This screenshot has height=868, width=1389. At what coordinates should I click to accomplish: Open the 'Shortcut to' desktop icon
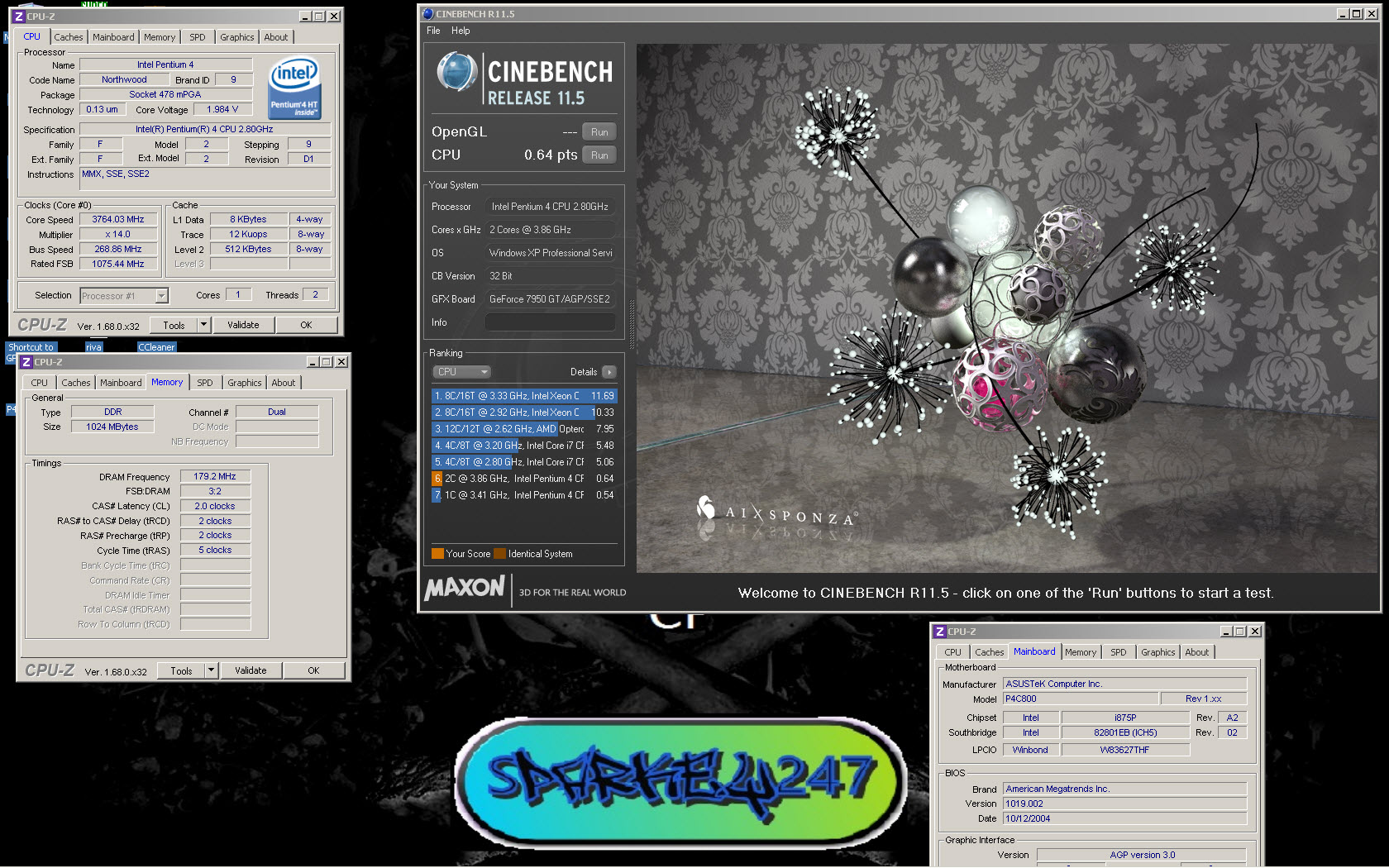point(31,347)
